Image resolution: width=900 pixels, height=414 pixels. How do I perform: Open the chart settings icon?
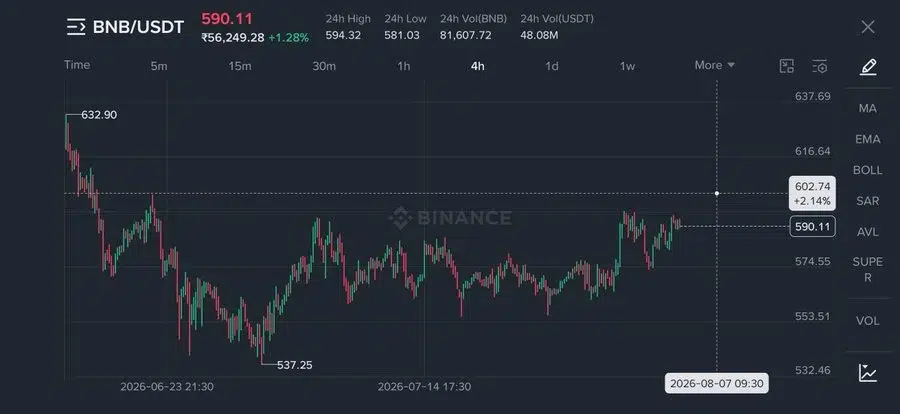(x=820, y=66)
